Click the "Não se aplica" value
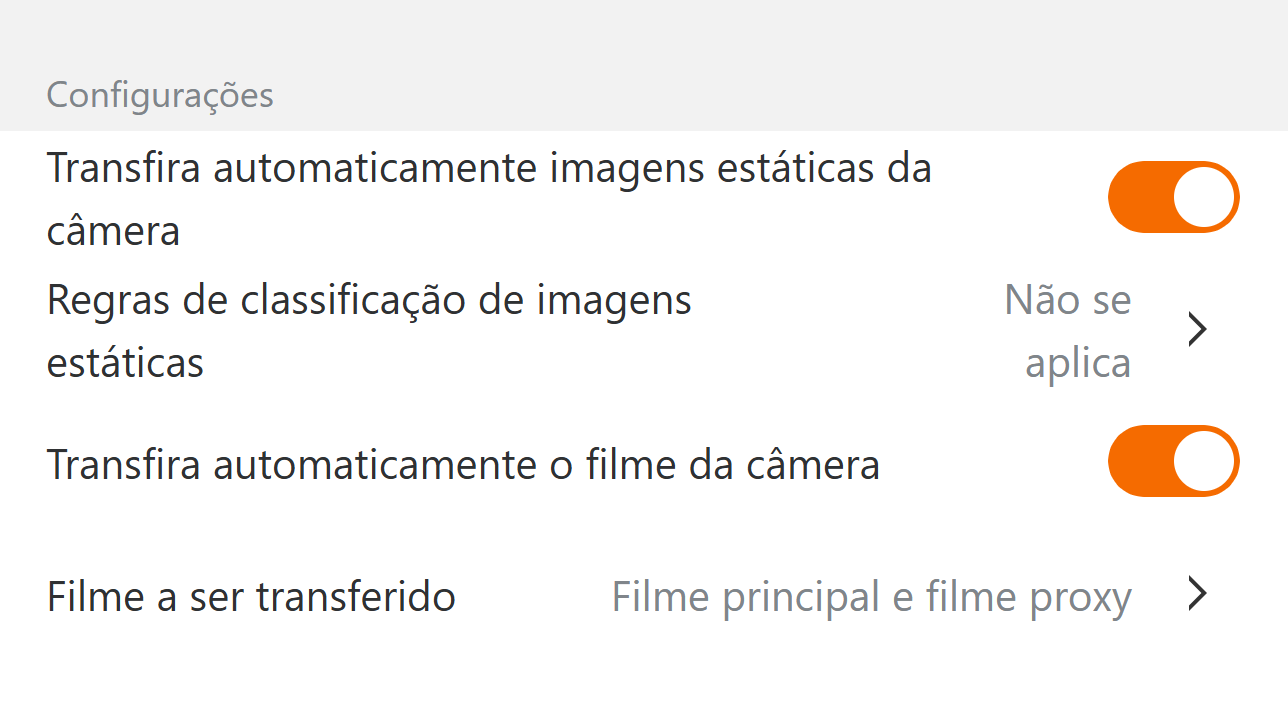This screenshot has width=1288, height=708. point(1070,330)
